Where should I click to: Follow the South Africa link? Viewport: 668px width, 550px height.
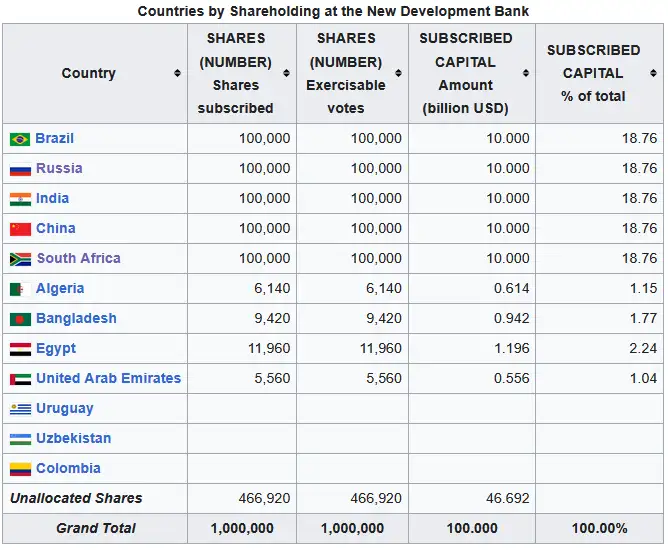coord(78,258)
